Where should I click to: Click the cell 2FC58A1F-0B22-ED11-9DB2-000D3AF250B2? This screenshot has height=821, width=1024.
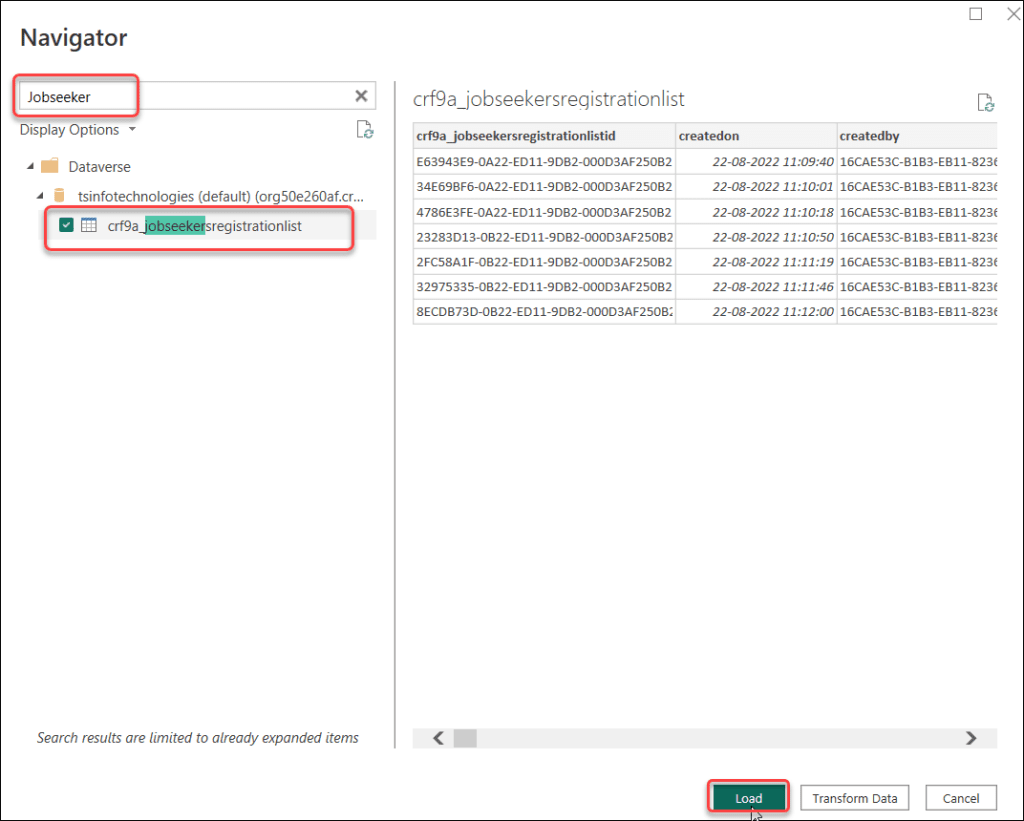coord(544,262)
